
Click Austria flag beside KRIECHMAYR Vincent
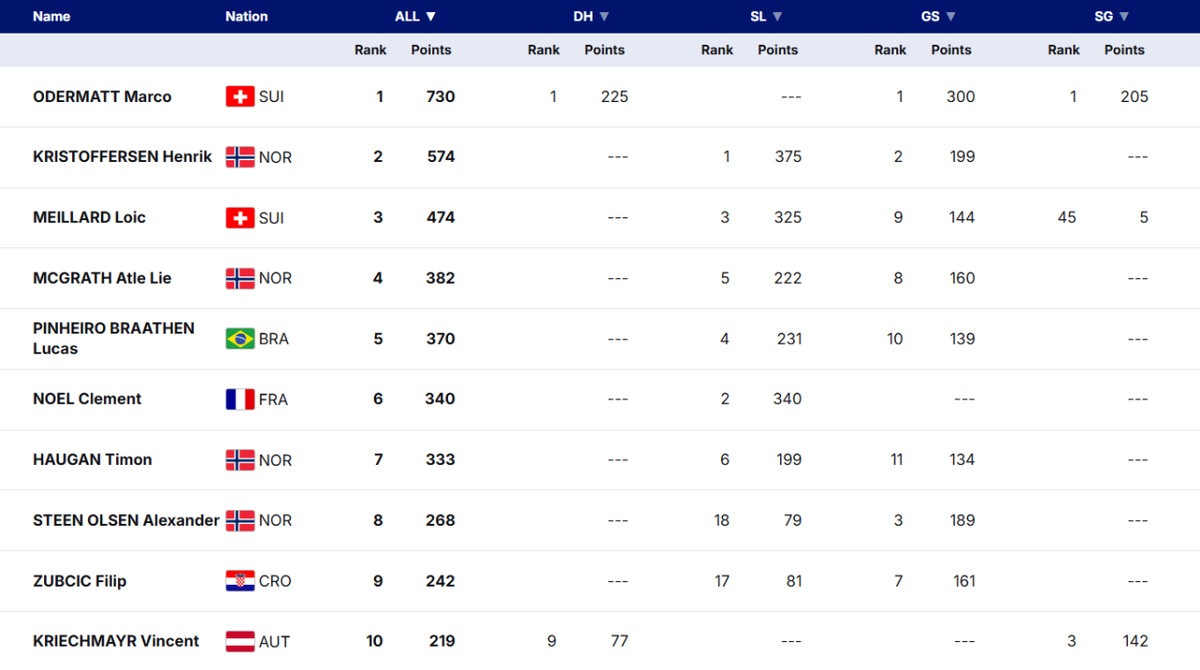pos(240,641)
